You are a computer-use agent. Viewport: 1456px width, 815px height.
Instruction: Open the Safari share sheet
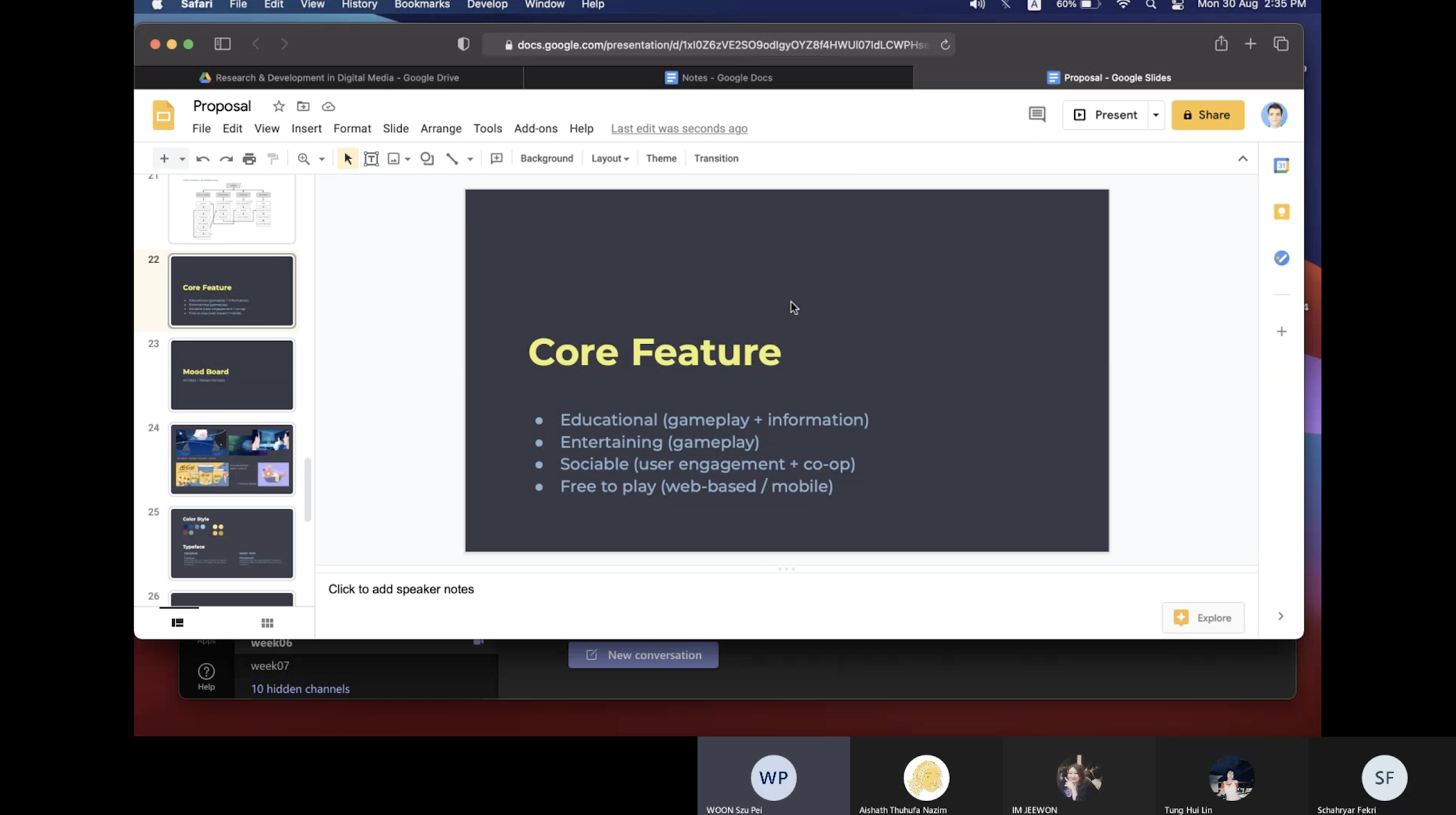point(1221,44)
